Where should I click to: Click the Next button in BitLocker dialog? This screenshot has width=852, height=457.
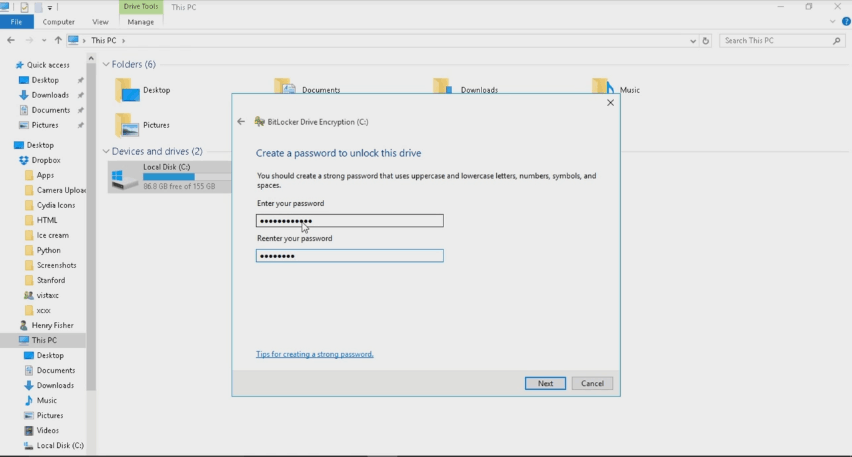[545, 383]
